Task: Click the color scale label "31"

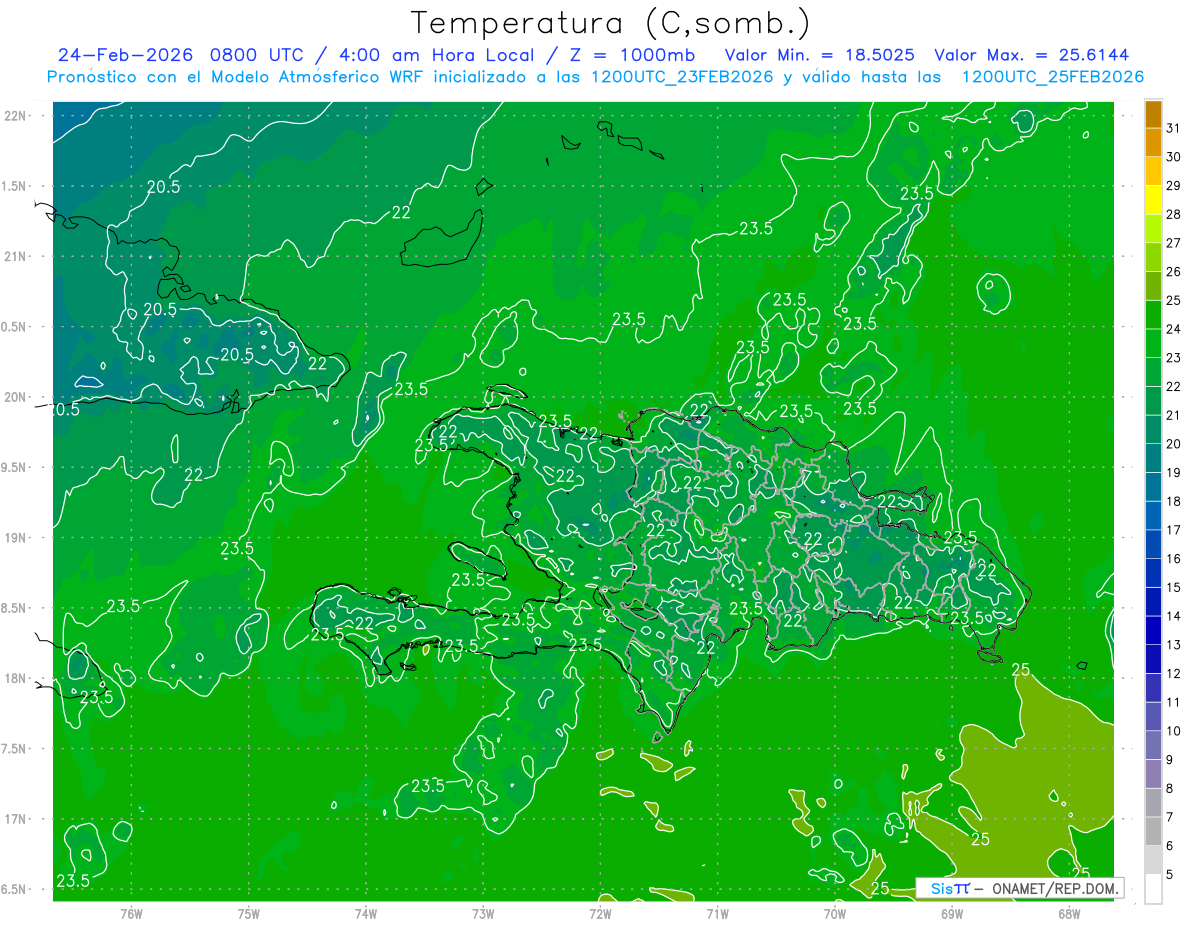Action: [x=1173, y=128]
